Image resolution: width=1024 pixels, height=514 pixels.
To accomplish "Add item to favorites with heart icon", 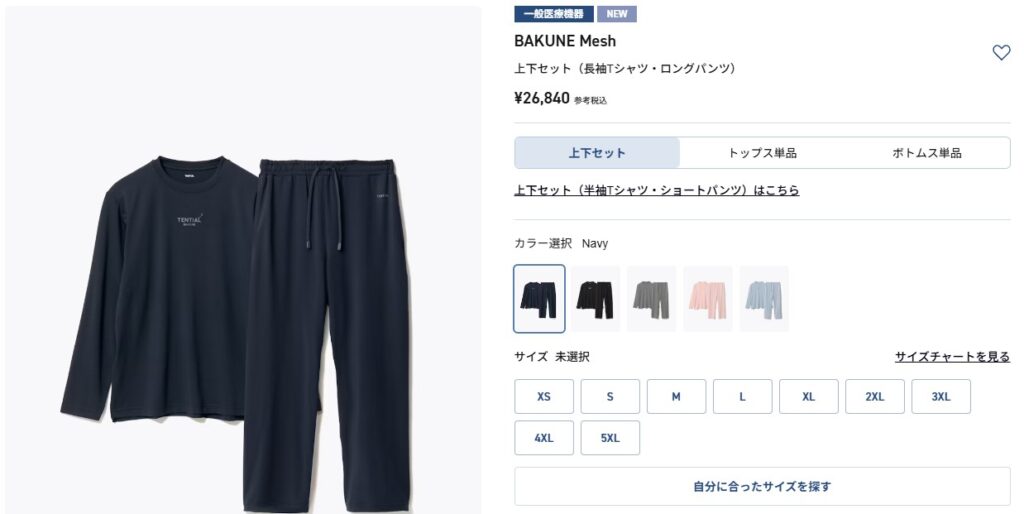I will pos(1000,53).
